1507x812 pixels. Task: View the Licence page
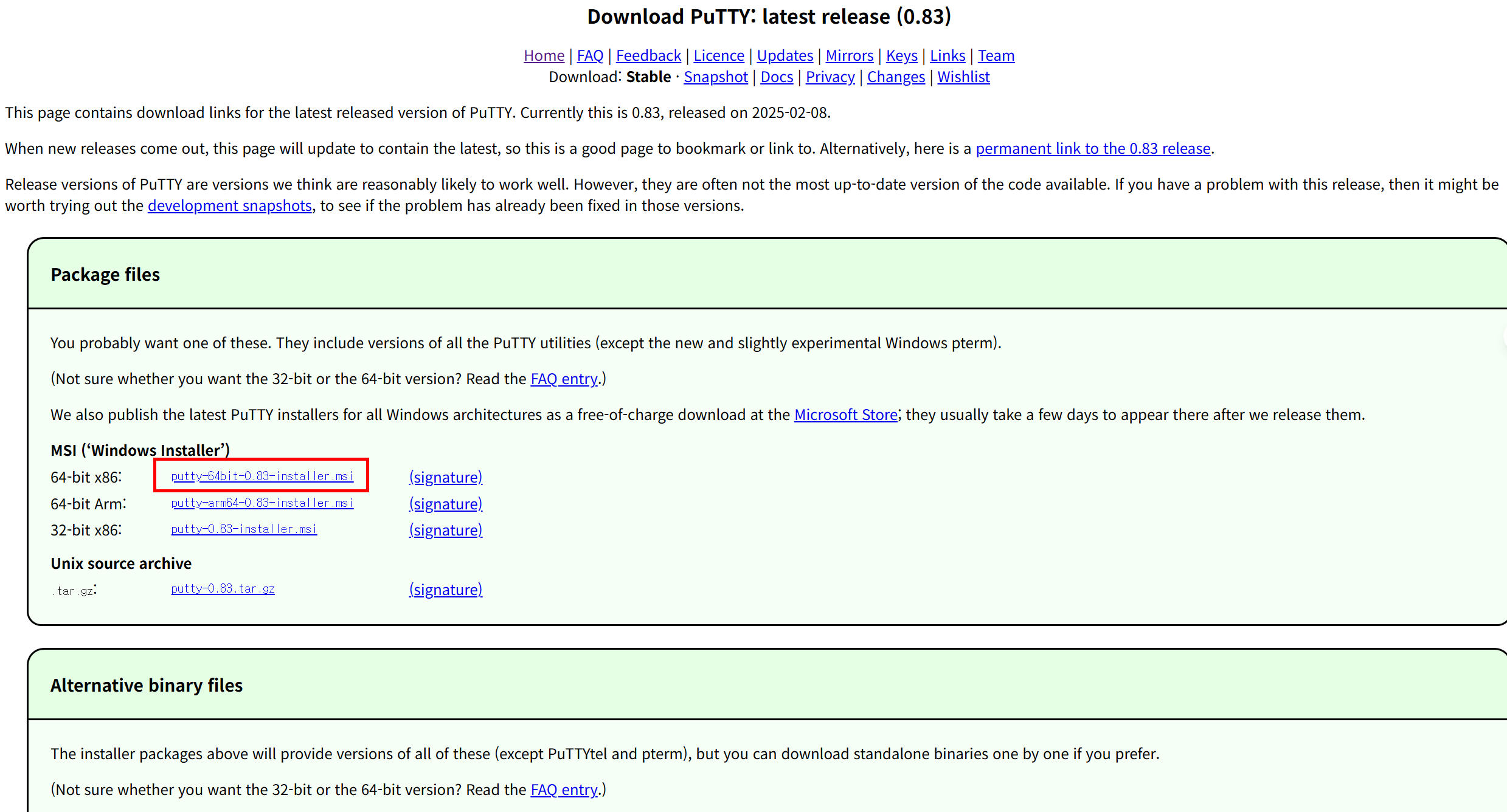[719, 55]
